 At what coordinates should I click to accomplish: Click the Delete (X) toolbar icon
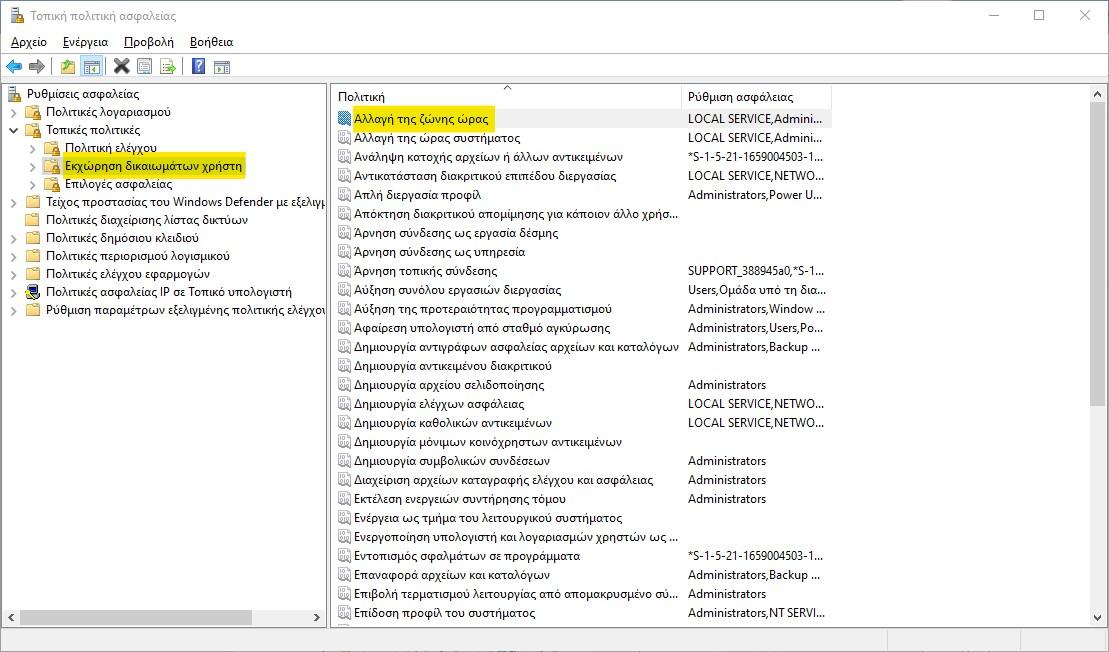coord(122,66)
